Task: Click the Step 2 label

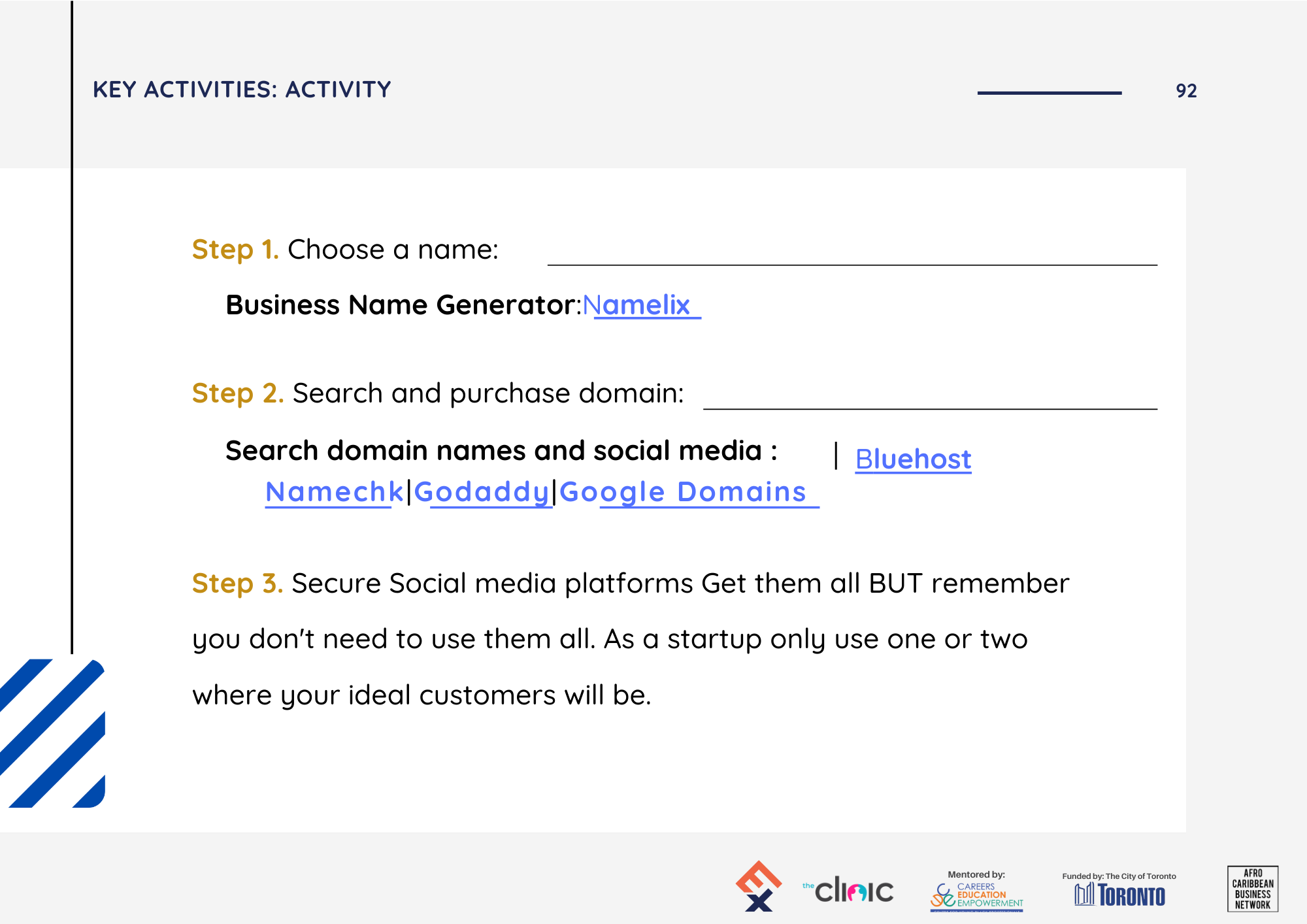Action: point(237,393)
